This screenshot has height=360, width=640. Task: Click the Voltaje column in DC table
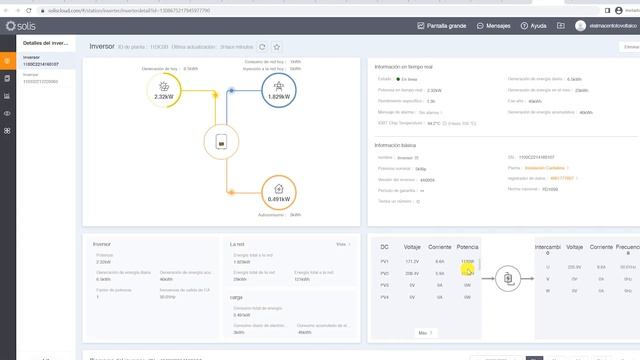click(x=412, y=247)
